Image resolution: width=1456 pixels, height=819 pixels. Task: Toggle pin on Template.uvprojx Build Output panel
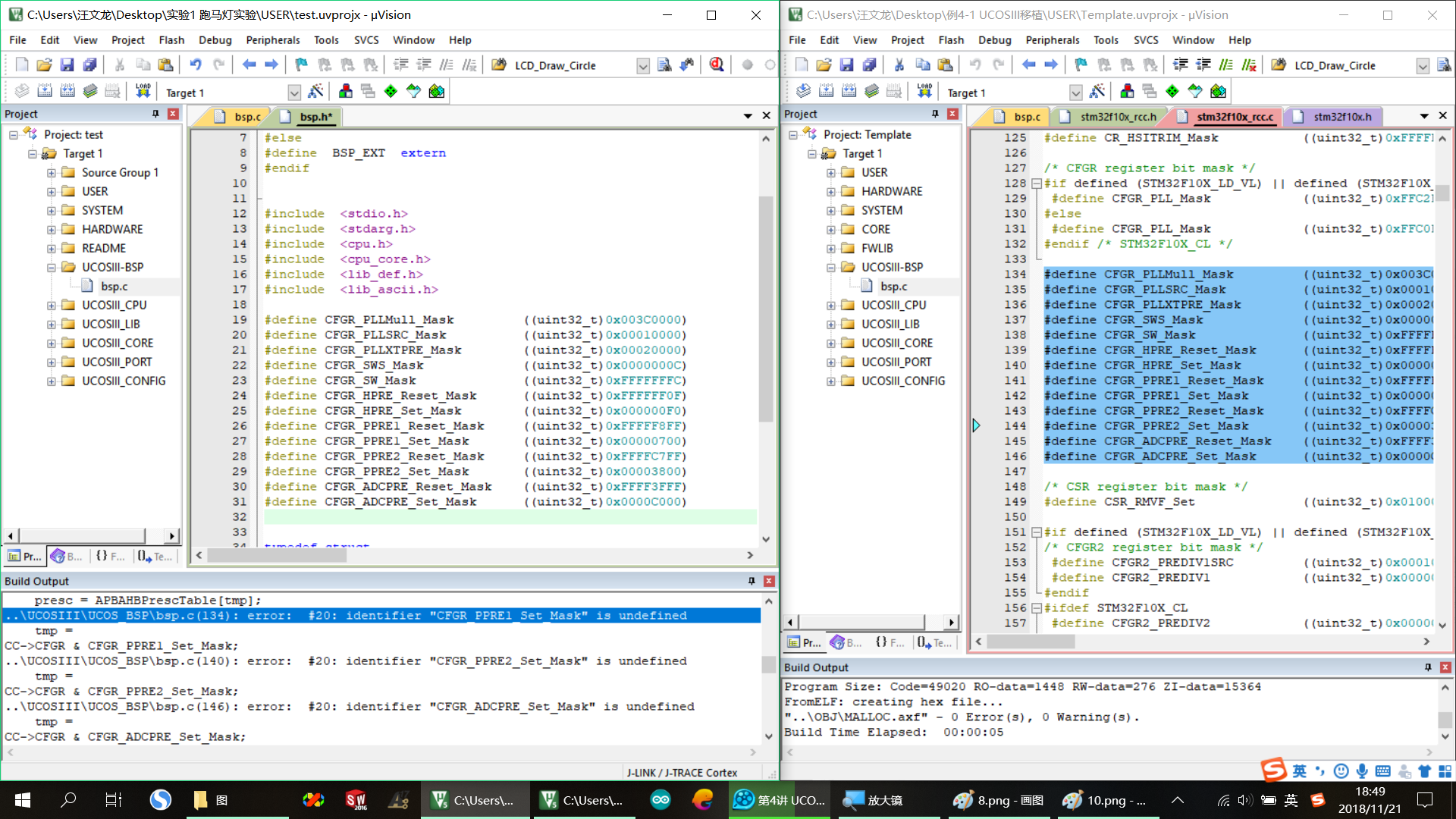(x=1428, y=667)
